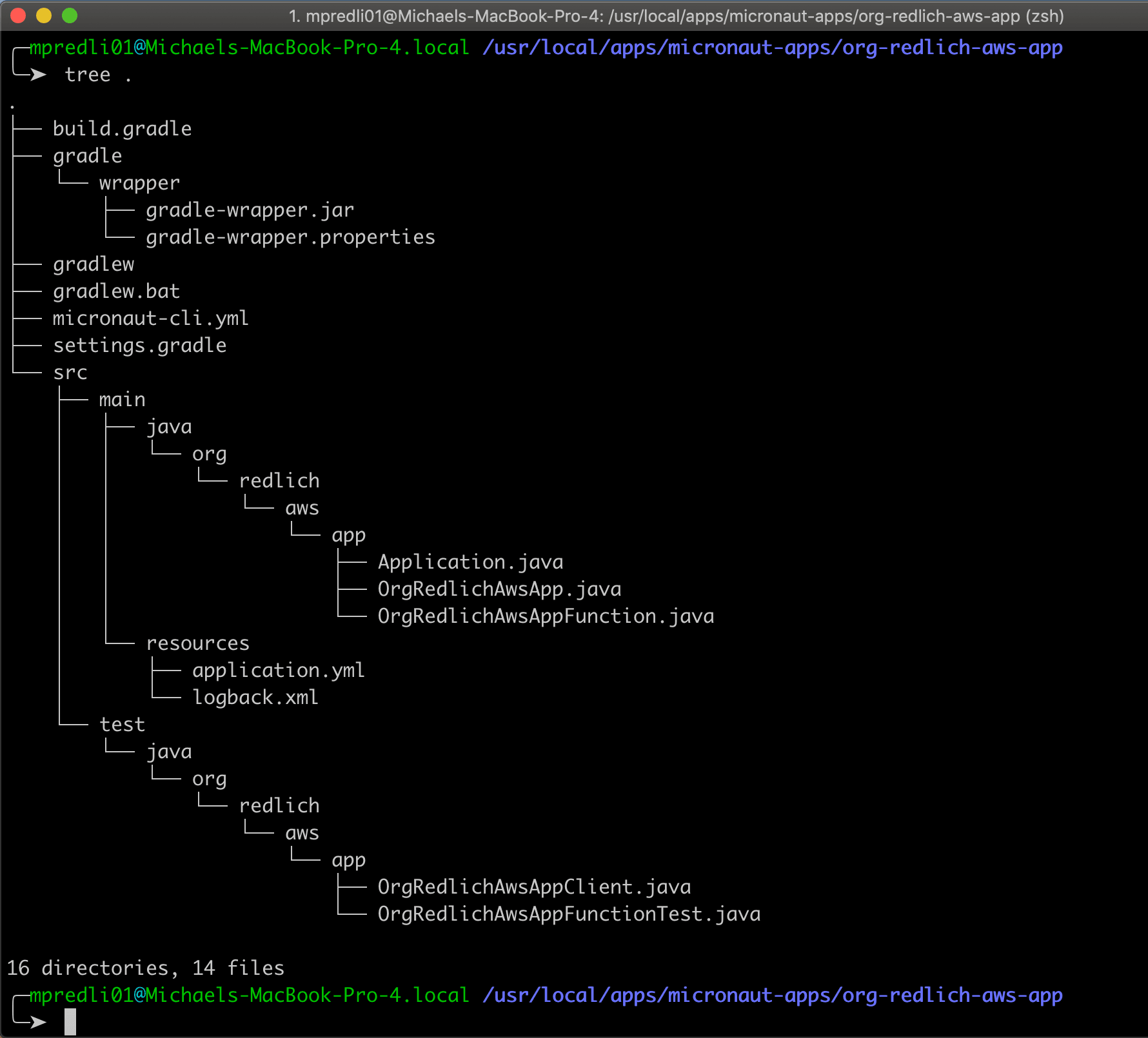Screen dimensions: 1148x1038
Task: Select gradle-wrapper.jar file name
Action: (250, 210)
